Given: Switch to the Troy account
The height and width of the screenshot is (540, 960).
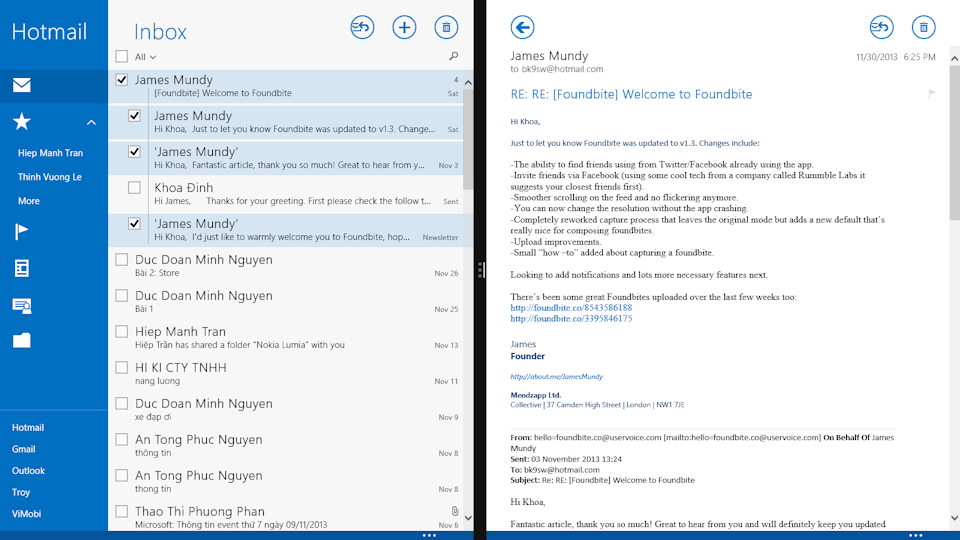Looking at the screenshot, I should click(x=21, y=492).
